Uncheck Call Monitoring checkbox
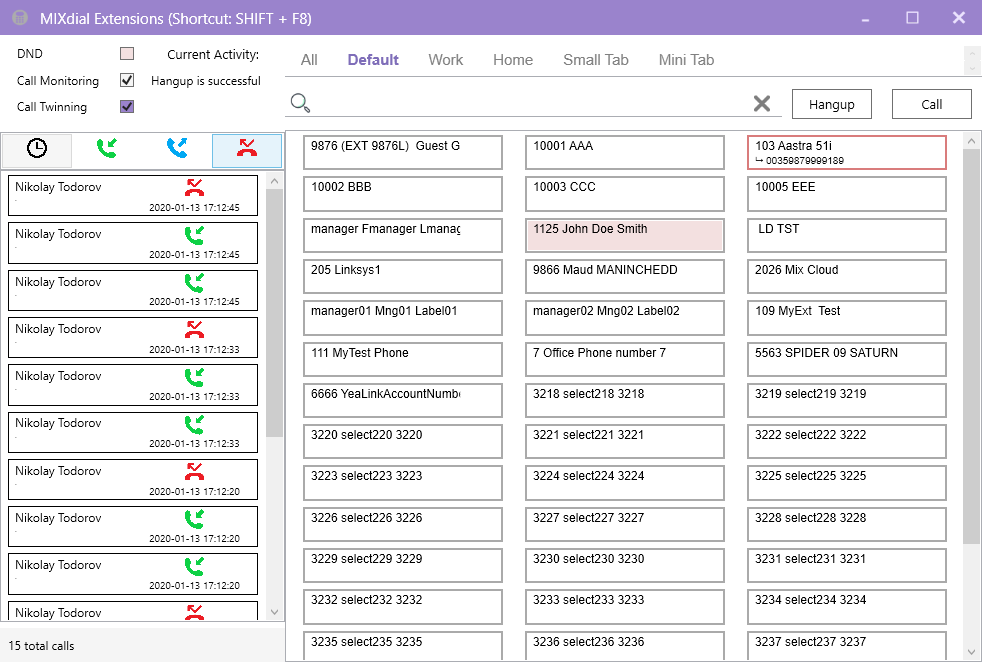Image resolution: width=982 pixels, height=662 pixels. pos(127,80)
